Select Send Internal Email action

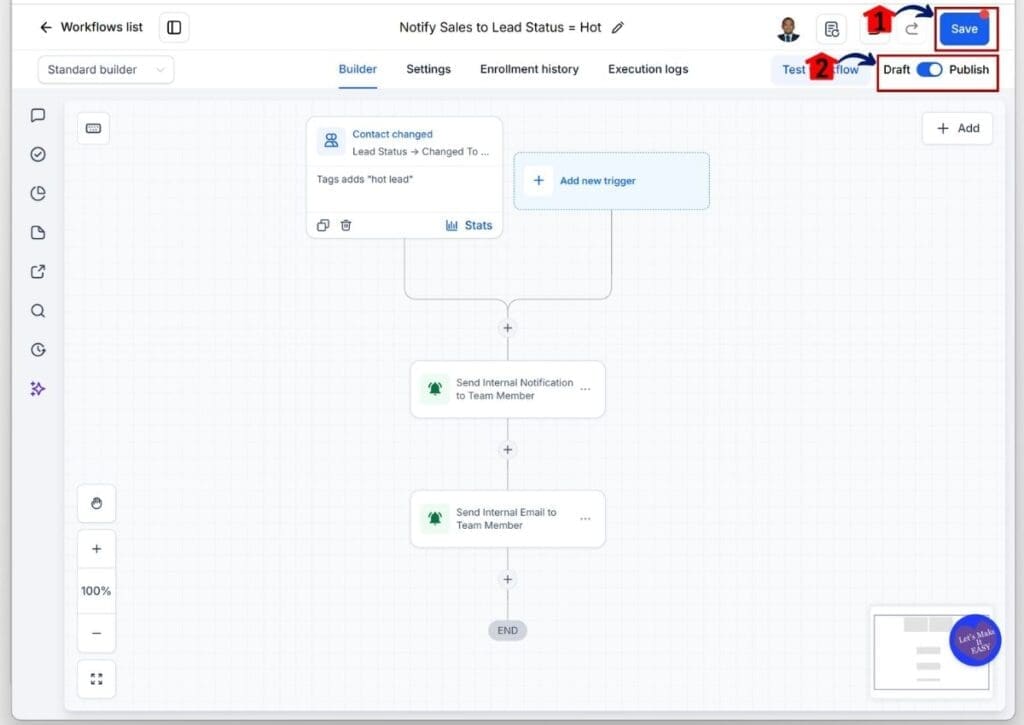tap(507, 519)
